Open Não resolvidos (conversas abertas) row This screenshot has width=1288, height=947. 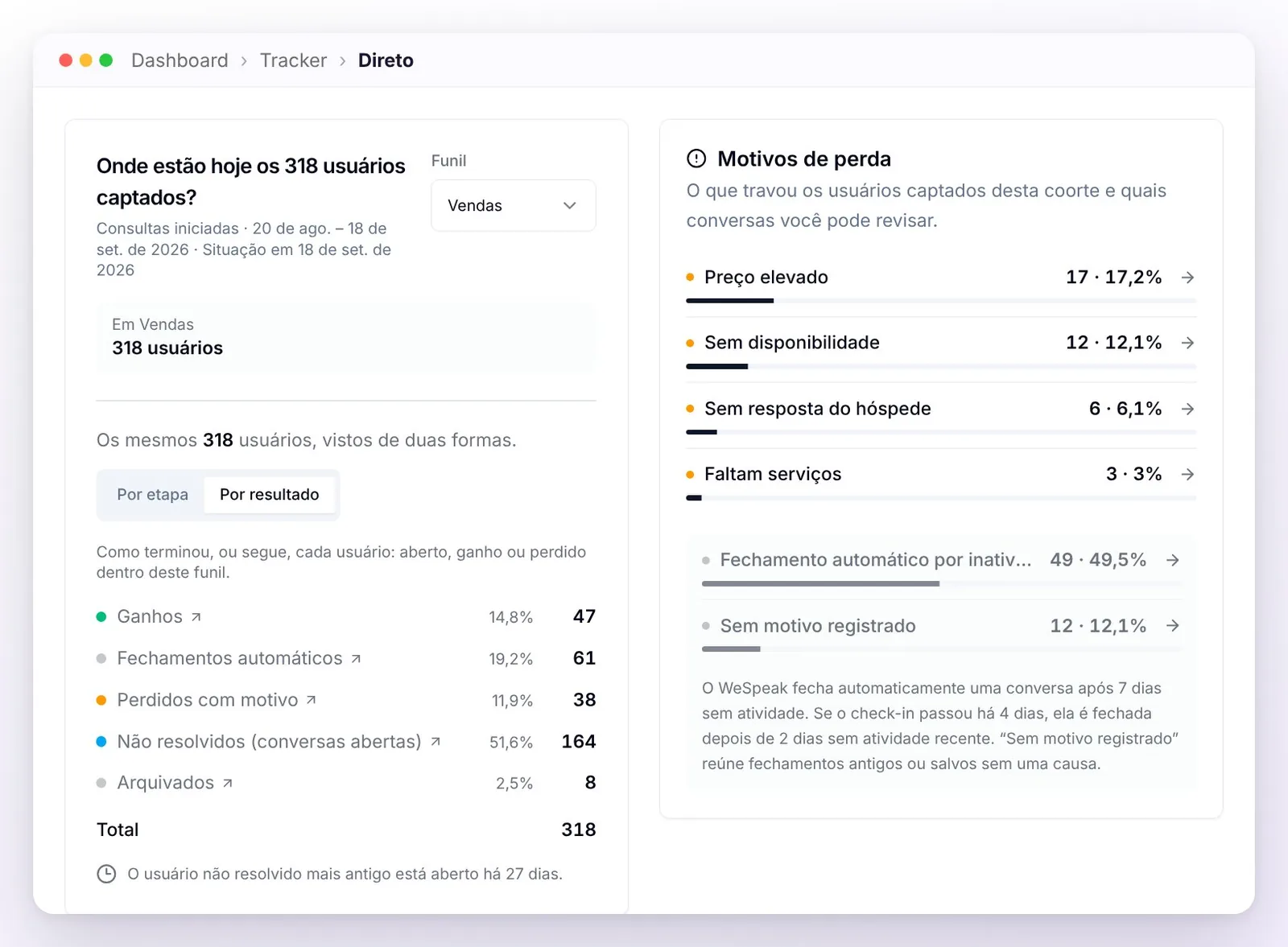tap(346, 742)
